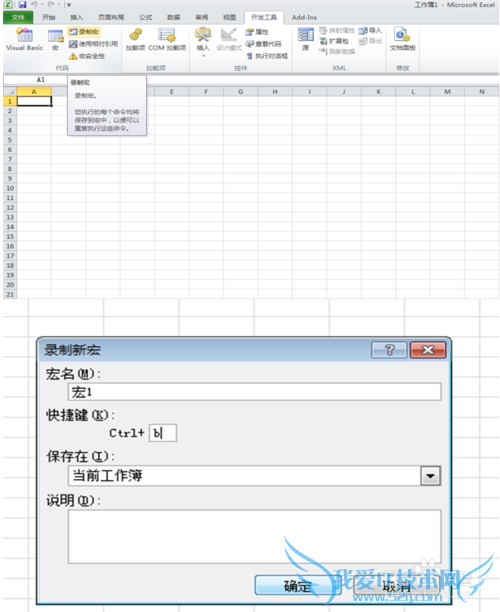Click the Save icon in quick access toolbar

(x=22, y=5)
